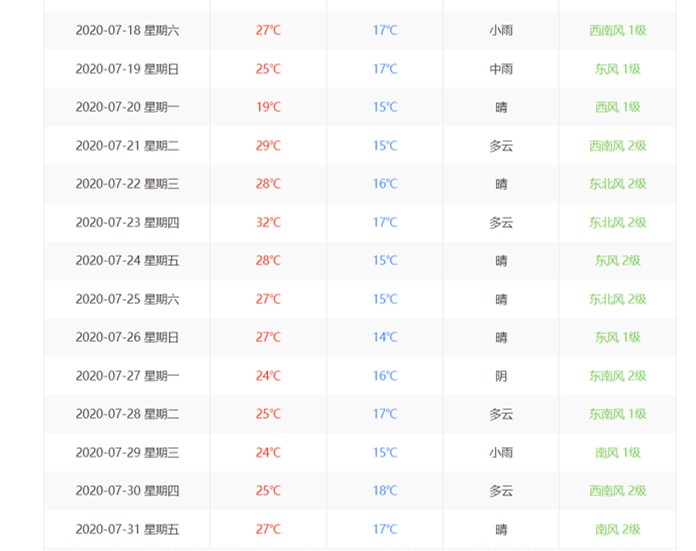This screenshot has height=551, width=696.
Task: Select the 32℃ high temperature on 07-23
Action: pos(268,222)
